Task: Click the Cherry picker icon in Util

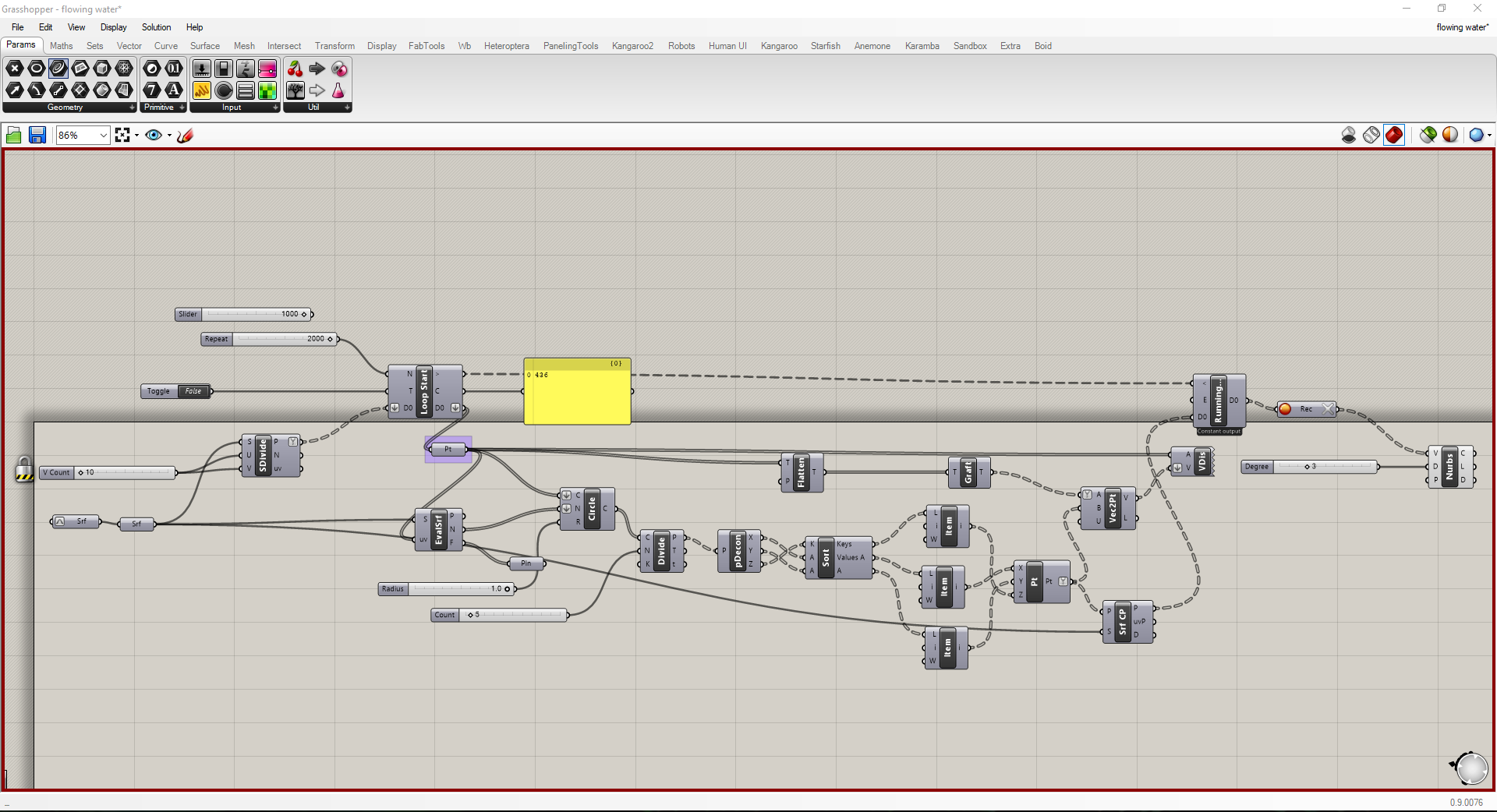Action: tap(295, 69)
